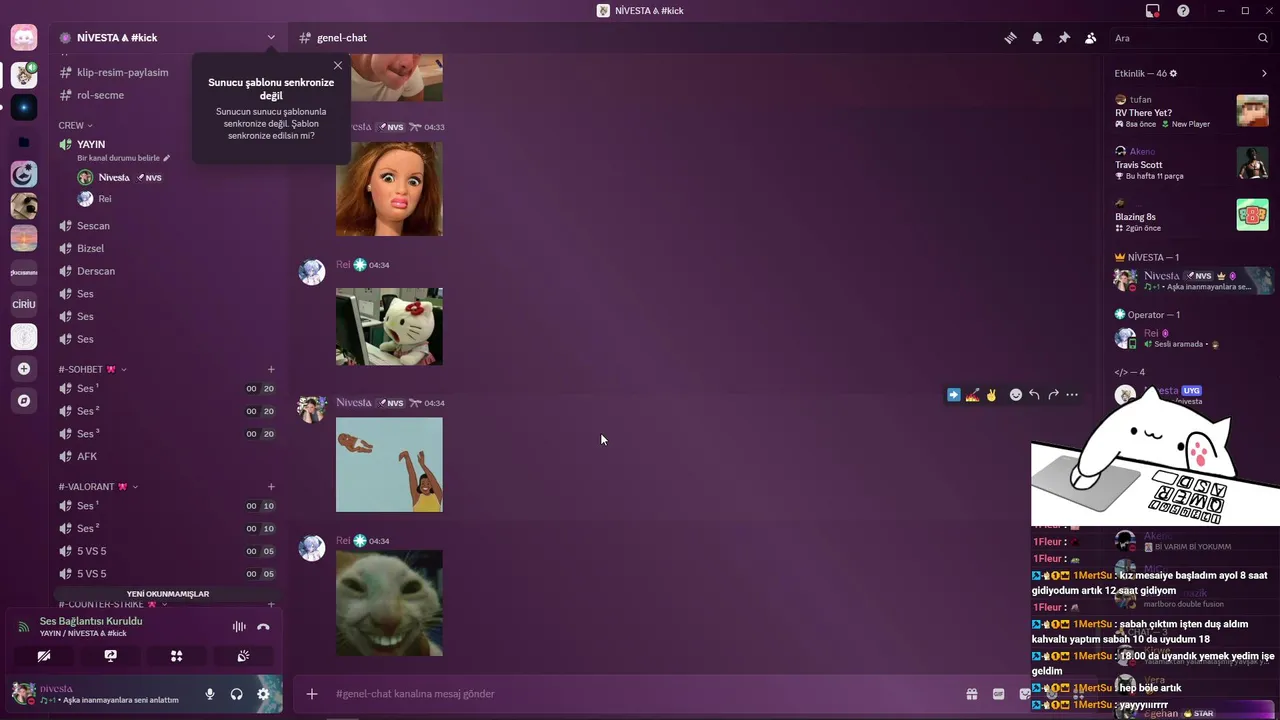Open nivesta user profile panel
This screenshot has height=720, width=1280.
(x=100, y=694)
